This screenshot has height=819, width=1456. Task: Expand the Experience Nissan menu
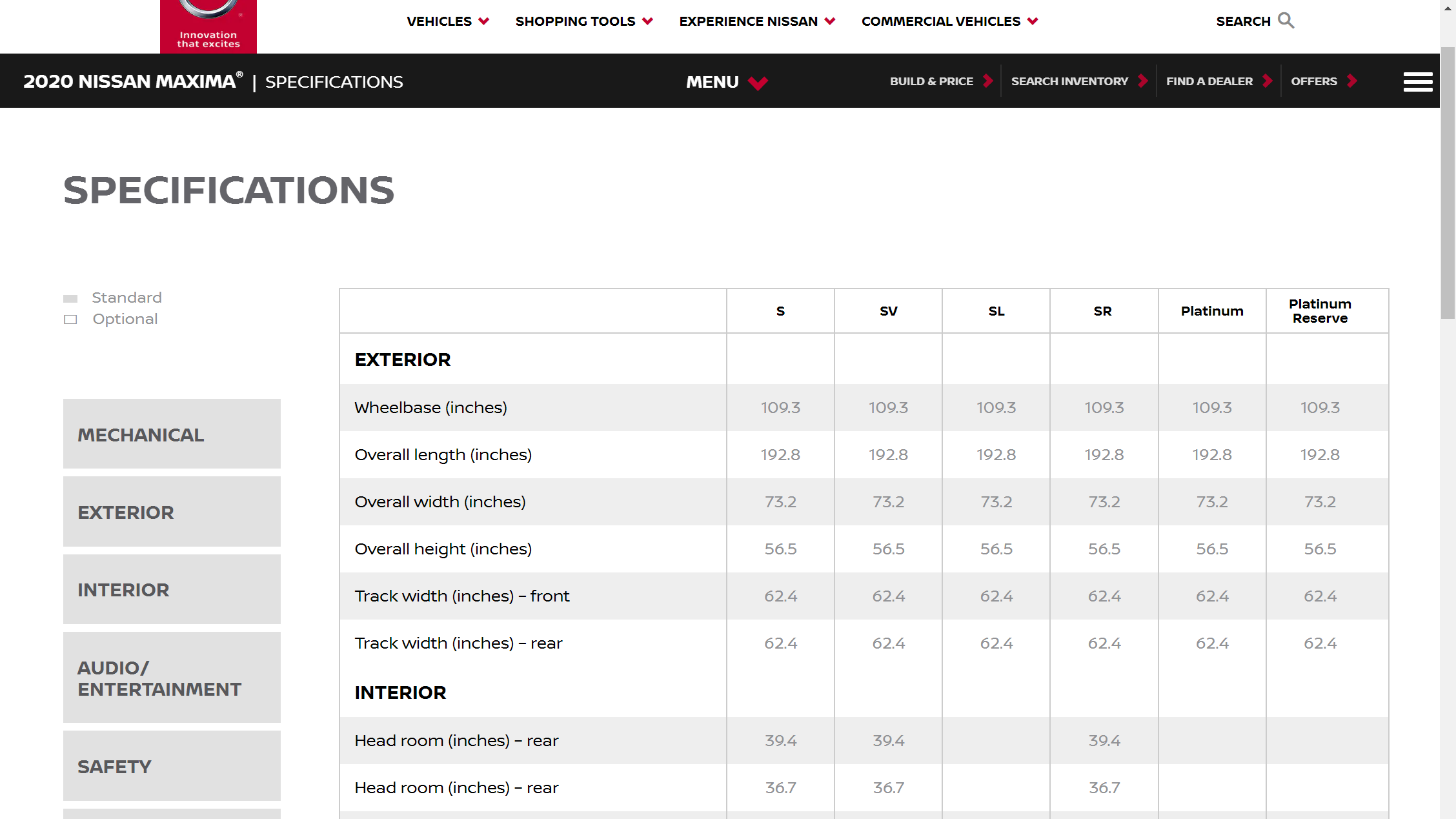[x=756, y=21]
